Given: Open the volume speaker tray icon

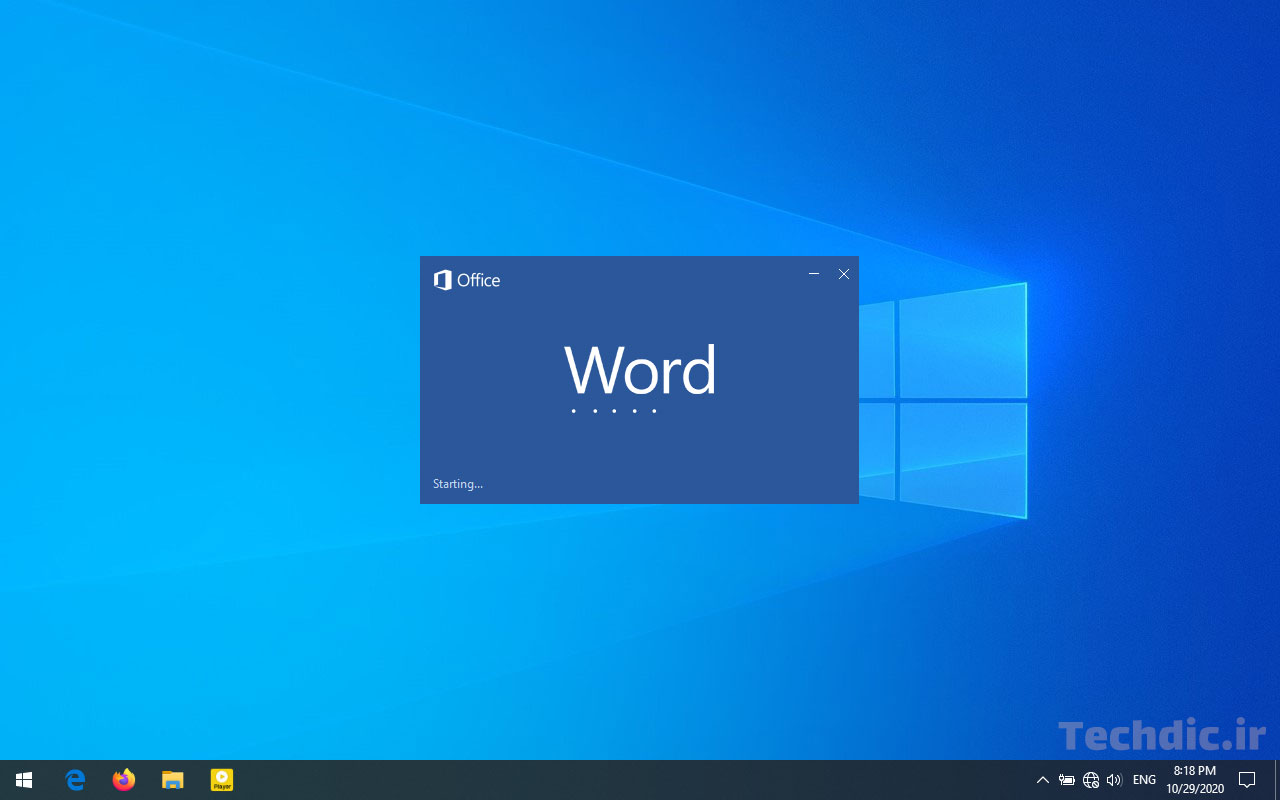Looking at the screenshot, I should point(1114,780).
